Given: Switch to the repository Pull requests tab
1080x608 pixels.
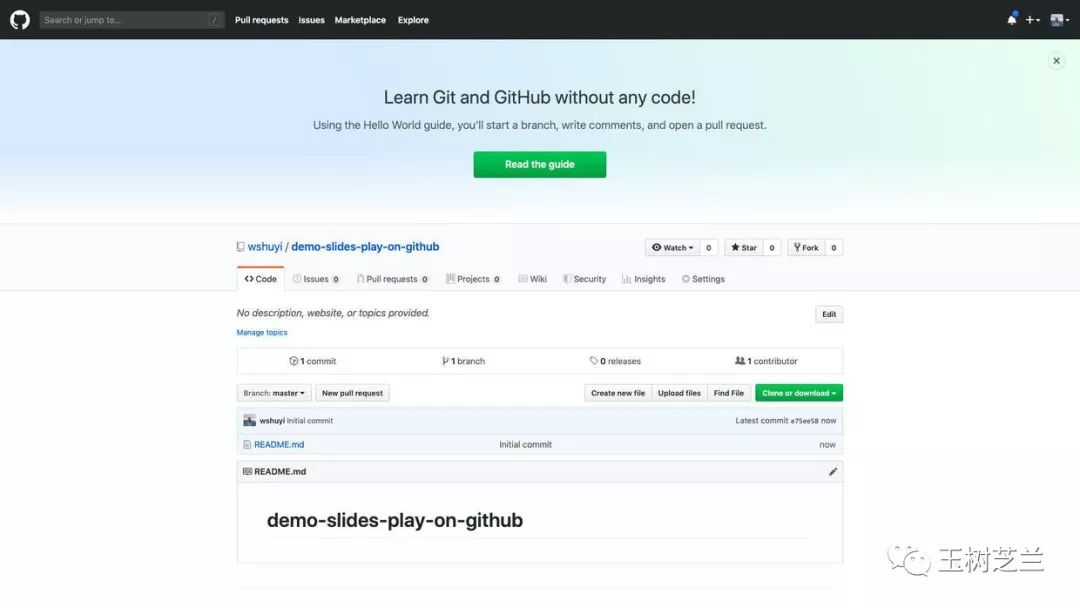Looking at the screenshot, I should click(392, 279).
